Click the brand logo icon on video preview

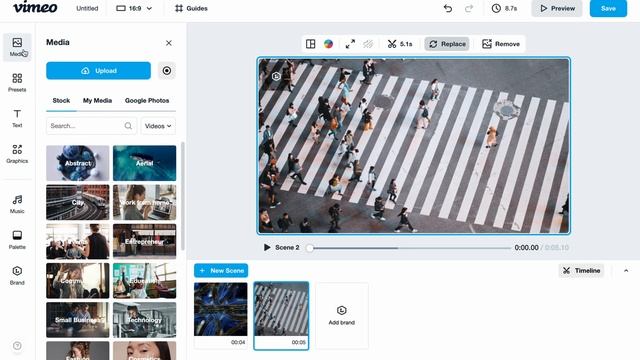276,76
